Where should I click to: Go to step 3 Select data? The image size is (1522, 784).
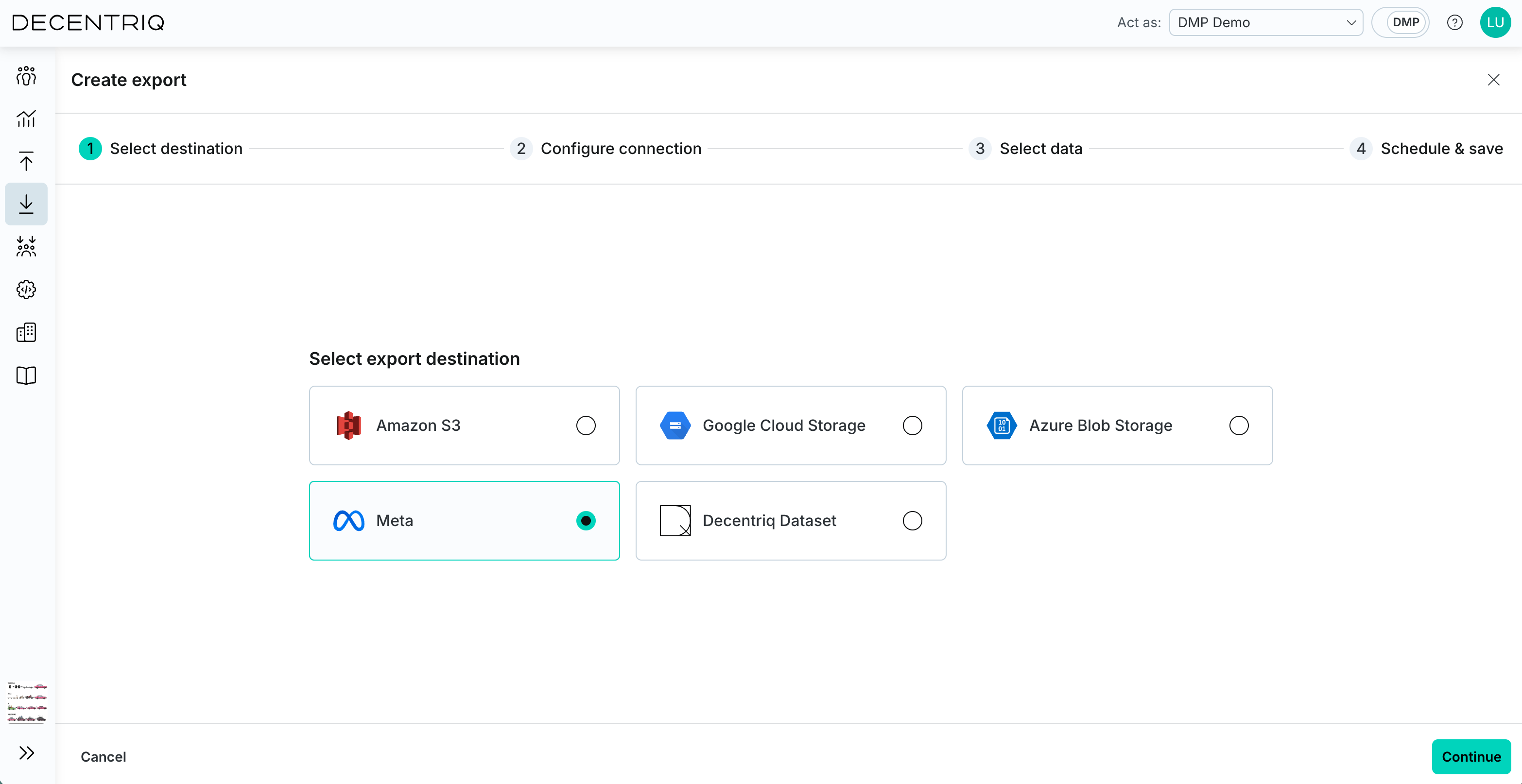tap(1026, 148)
